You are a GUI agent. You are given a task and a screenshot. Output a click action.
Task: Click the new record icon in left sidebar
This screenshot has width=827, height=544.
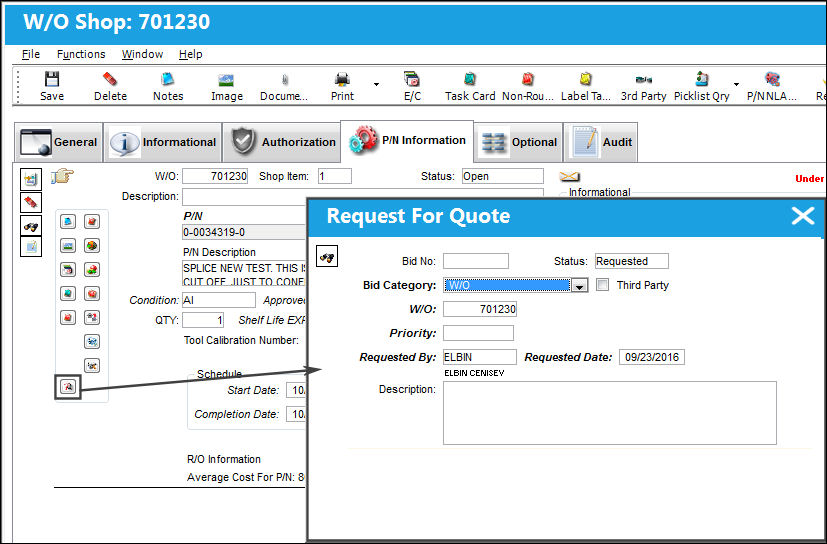[31, 179]
